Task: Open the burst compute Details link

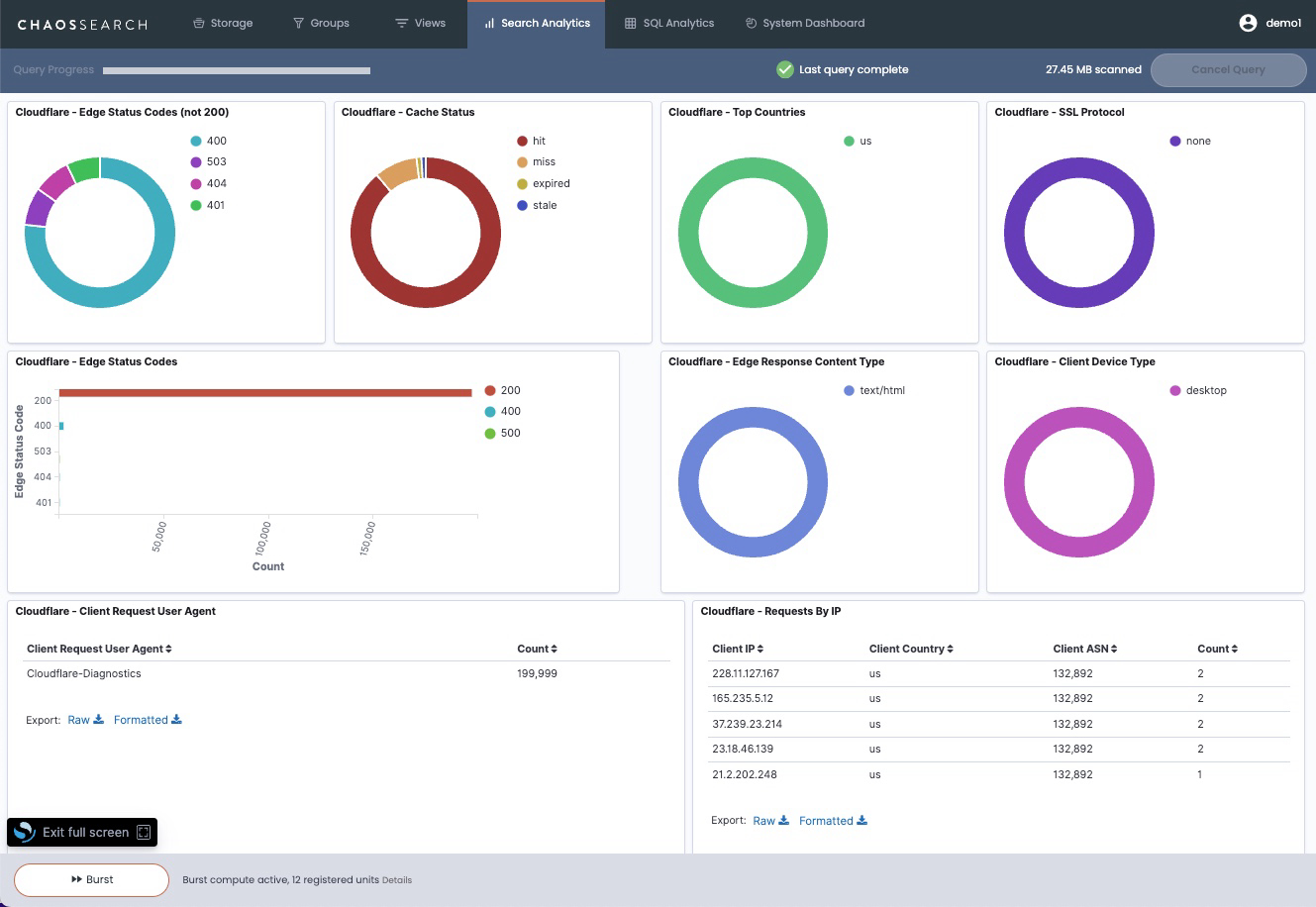Action: coord(397,879)
